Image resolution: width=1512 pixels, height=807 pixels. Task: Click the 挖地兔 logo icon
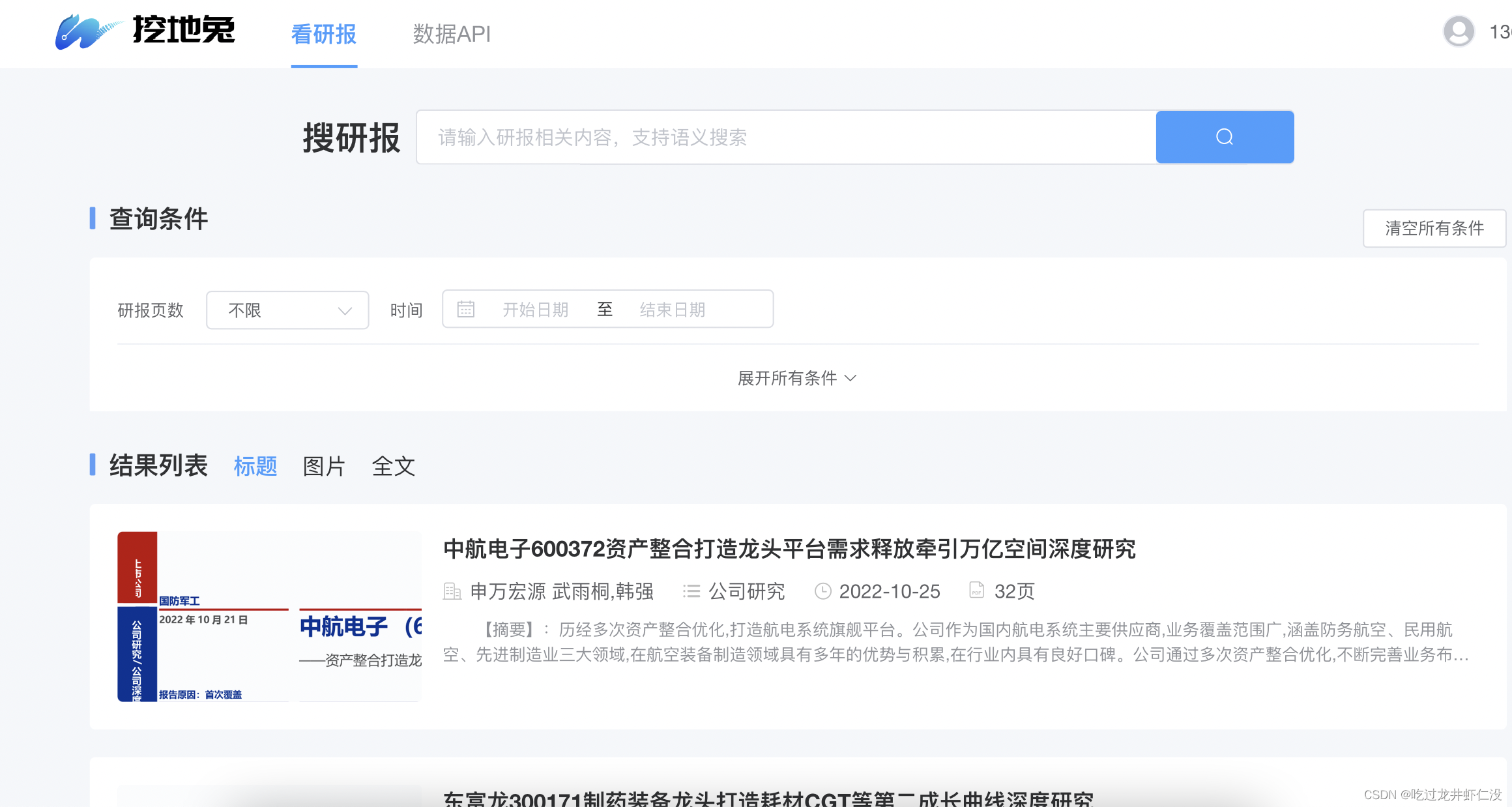click(x=89, y=31)
